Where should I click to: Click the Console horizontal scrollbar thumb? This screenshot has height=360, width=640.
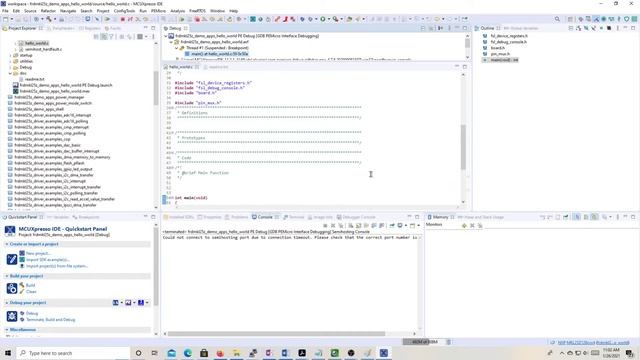(276, 334)
